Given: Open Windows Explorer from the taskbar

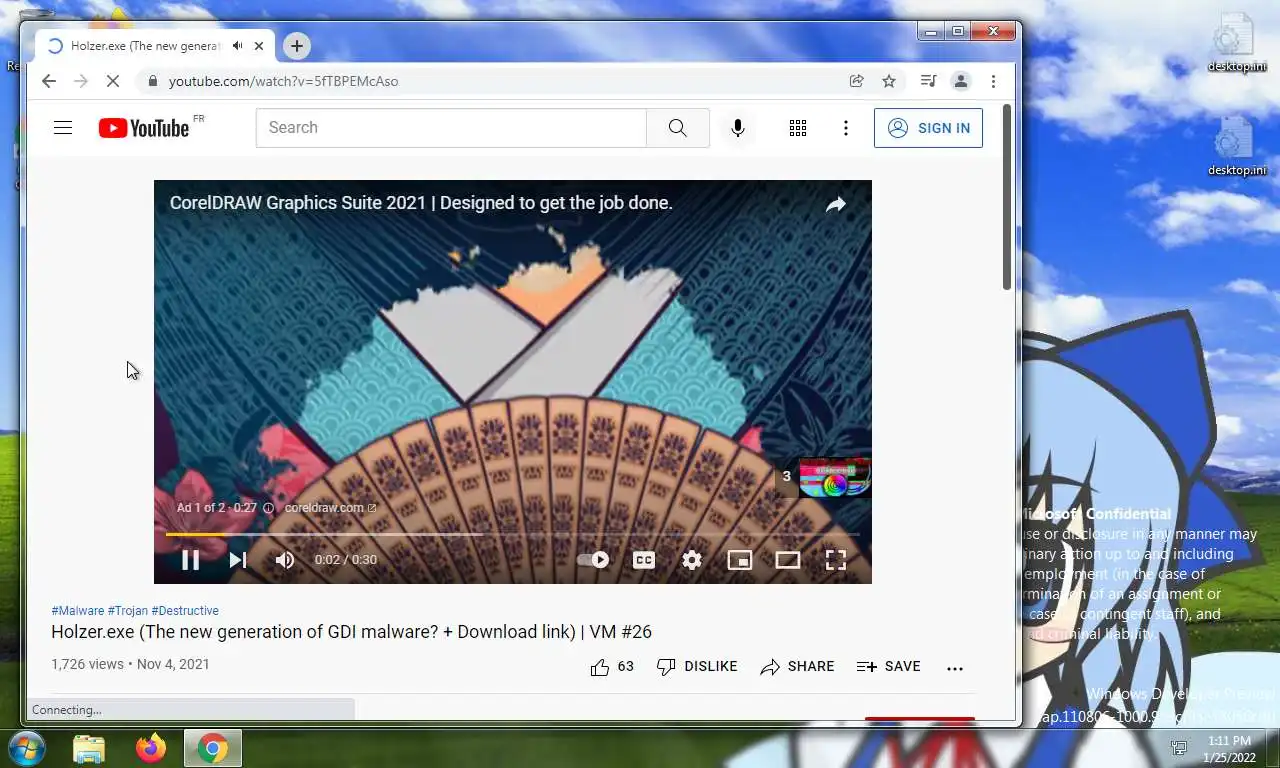Looking at the screenshot, I should pos(89,748).
